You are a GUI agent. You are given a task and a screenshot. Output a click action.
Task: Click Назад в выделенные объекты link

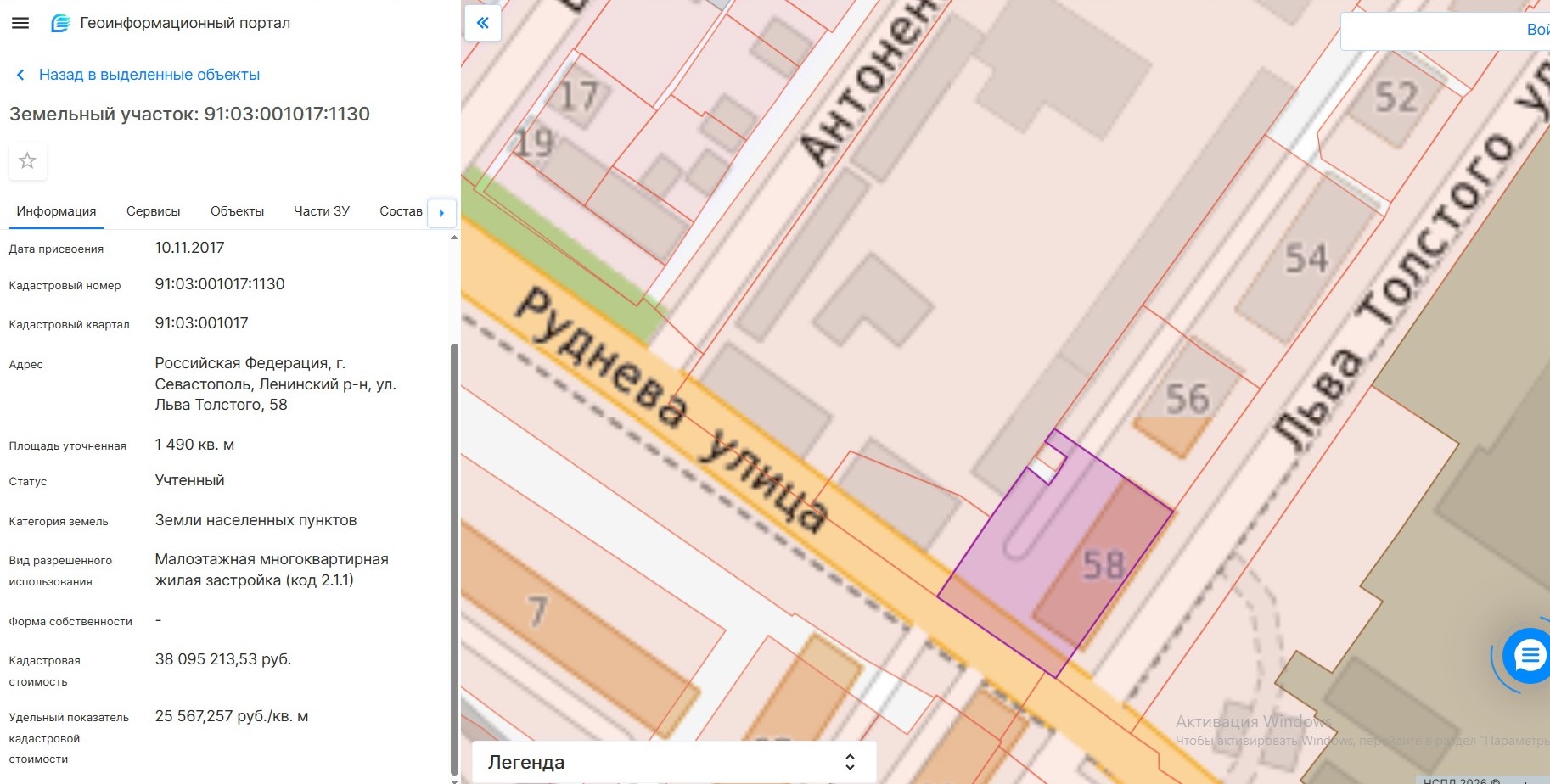tap(149, 75)
